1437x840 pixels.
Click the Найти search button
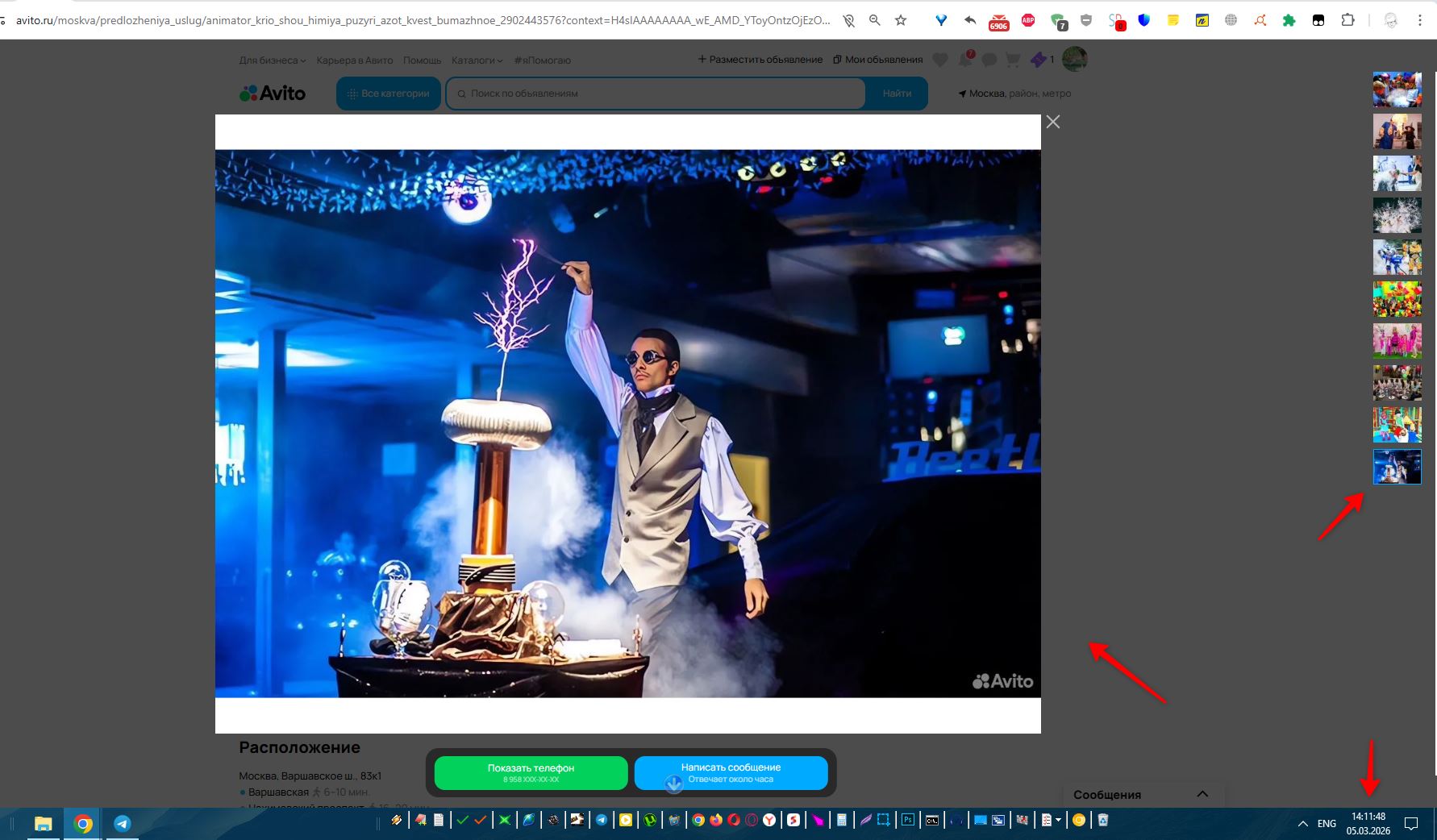(x=897, y=94)
